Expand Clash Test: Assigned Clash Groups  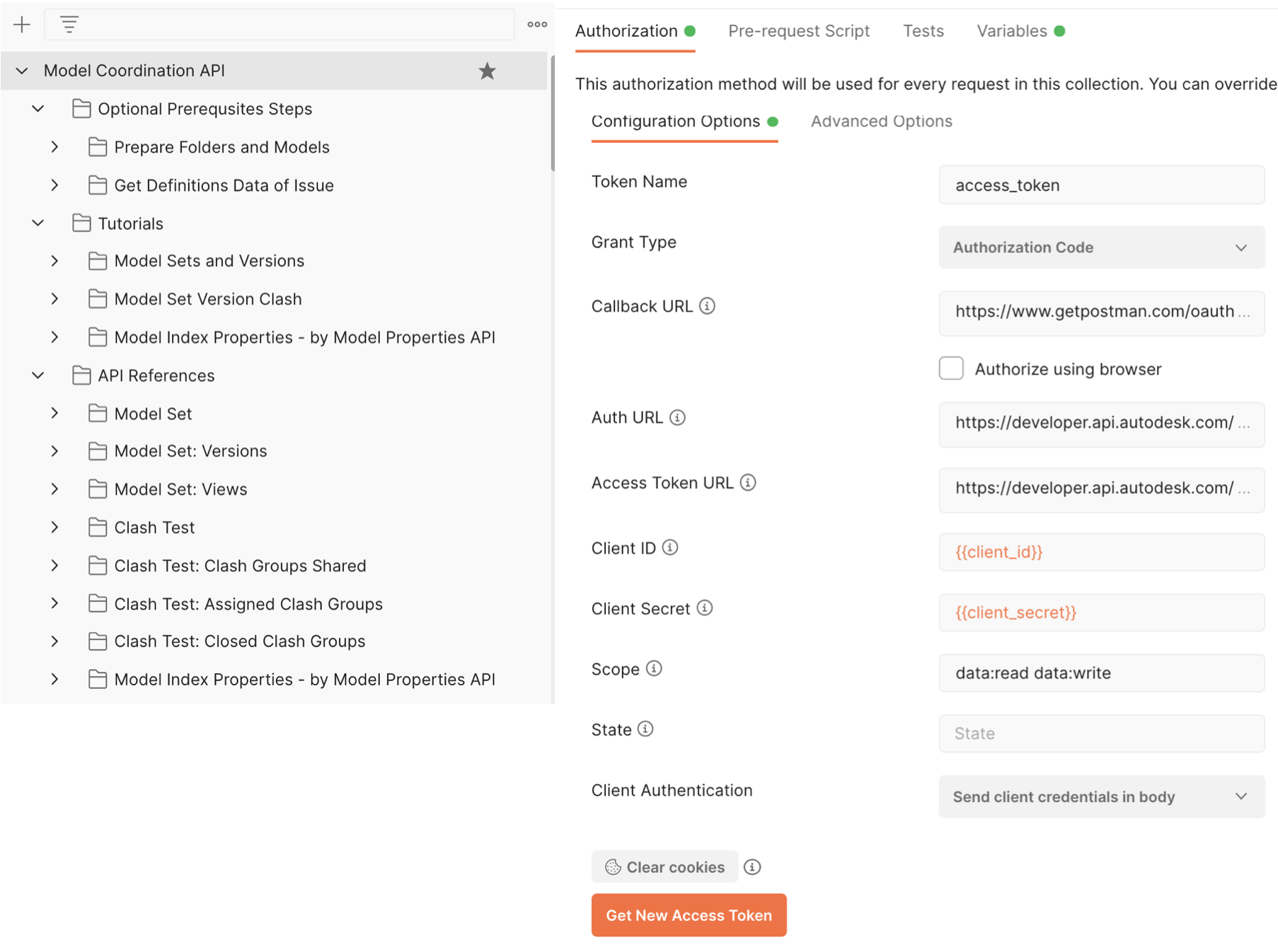click(x=54, y=603)
